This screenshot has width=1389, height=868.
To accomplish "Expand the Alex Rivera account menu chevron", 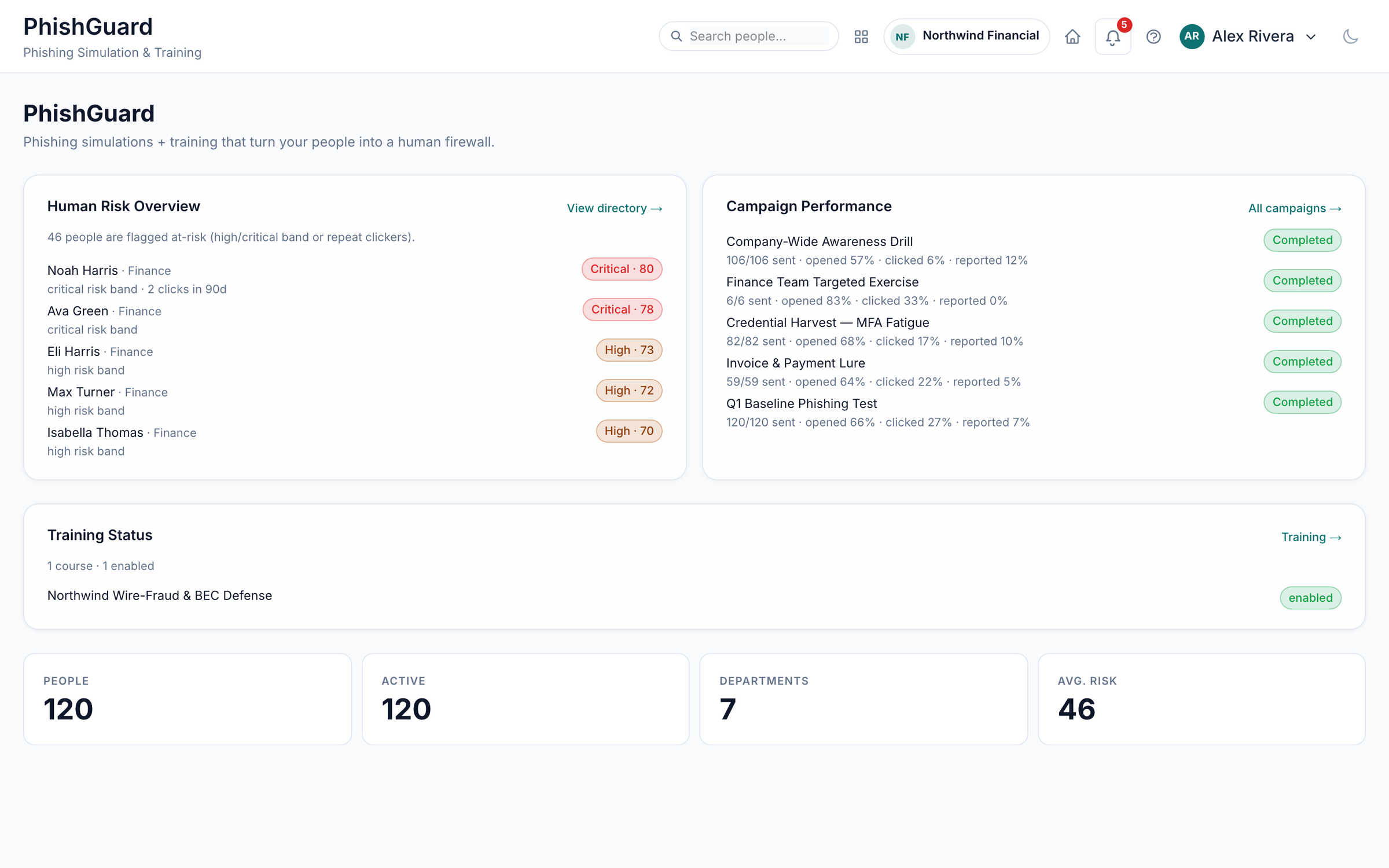I will click(1311, 36).
